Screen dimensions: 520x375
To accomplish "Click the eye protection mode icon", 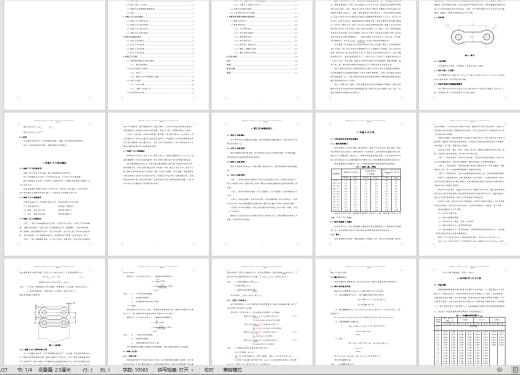I will coord(499,370).
